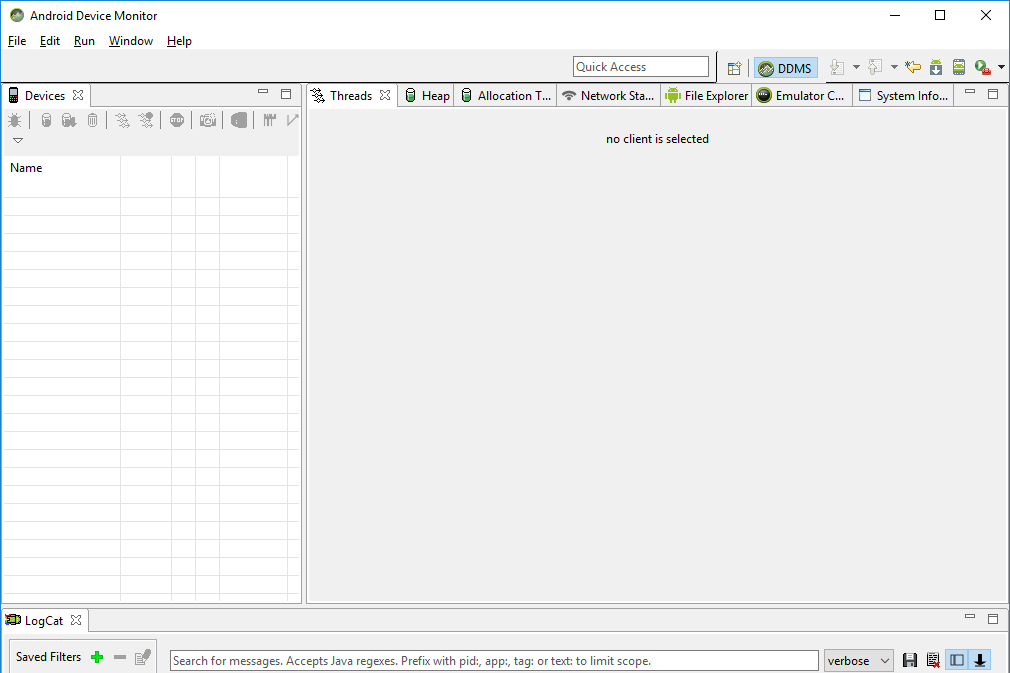Switch to the System Information tab
The width and height of the screenshot is (1010, 673).
904,95
